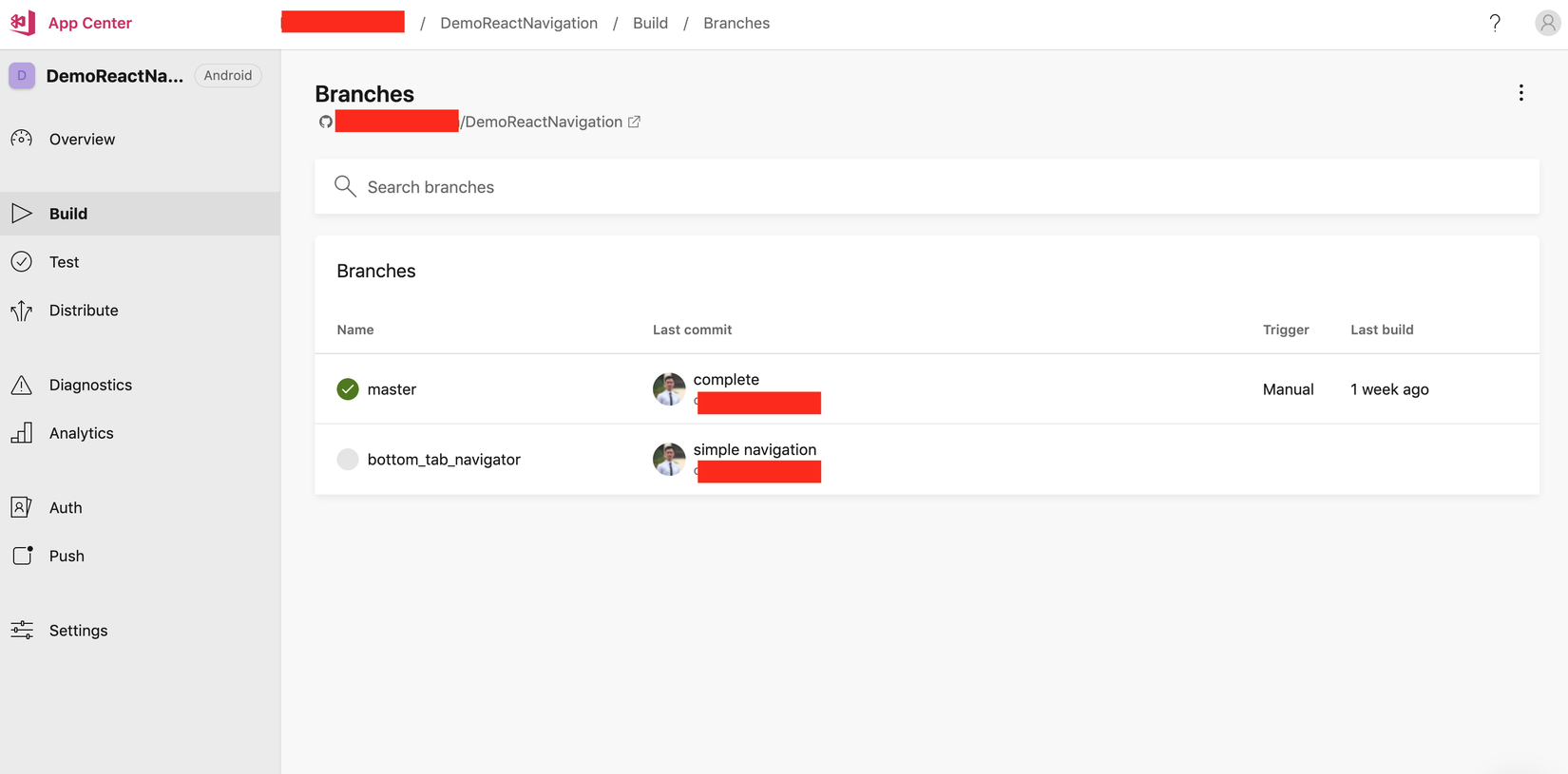Open Analytics in the sidebar
1568x774 pixels.
pos(140,433)
